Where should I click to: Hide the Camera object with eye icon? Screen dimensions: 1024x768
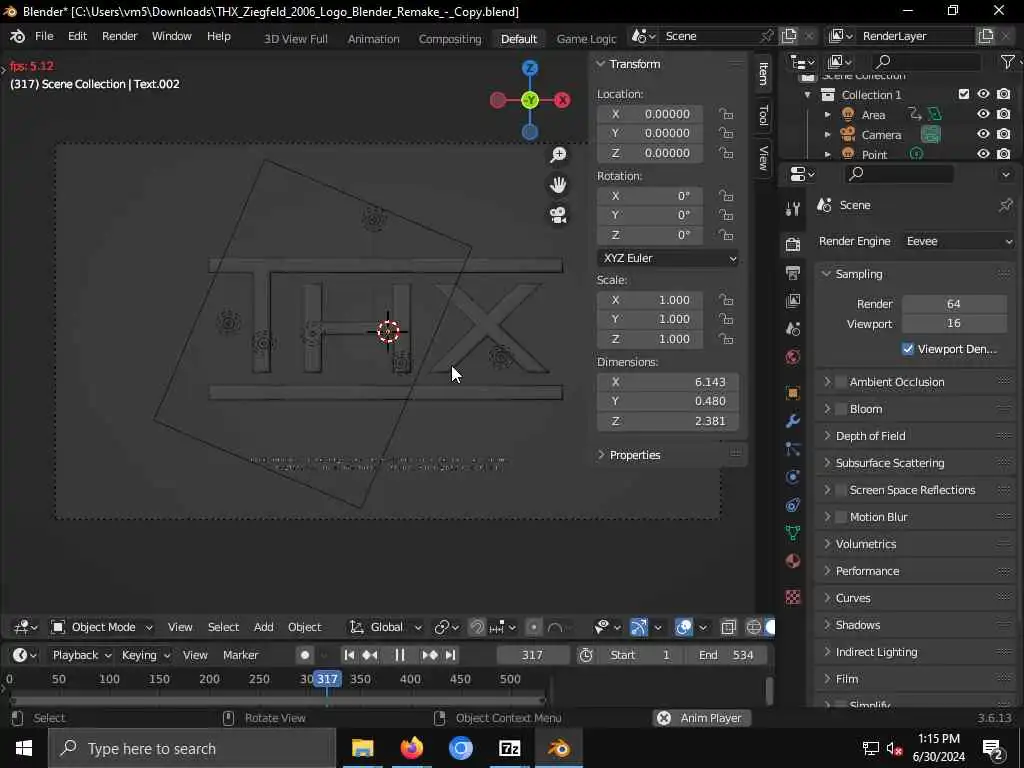(983, 134)
